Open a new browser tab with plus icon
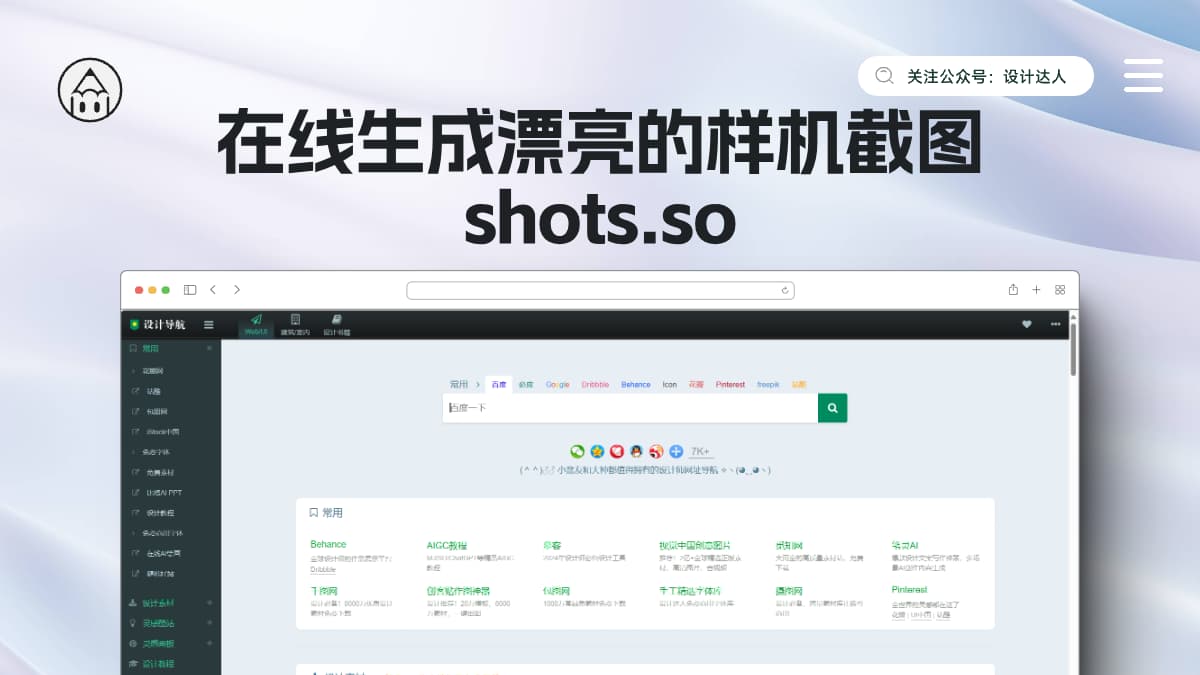The height and width of the screenshot is (675, 1200). click(x=1036, y=290)
